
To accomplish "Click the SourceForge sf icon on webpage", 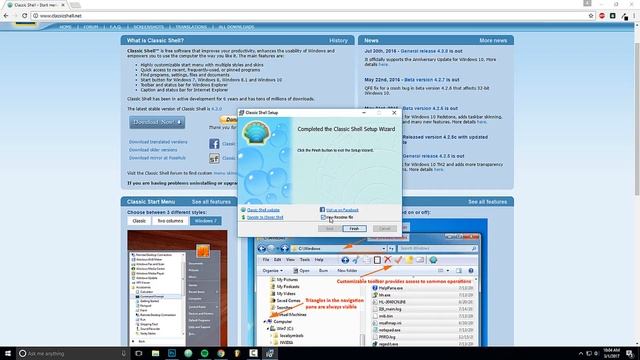I will [x=214, y=158].
